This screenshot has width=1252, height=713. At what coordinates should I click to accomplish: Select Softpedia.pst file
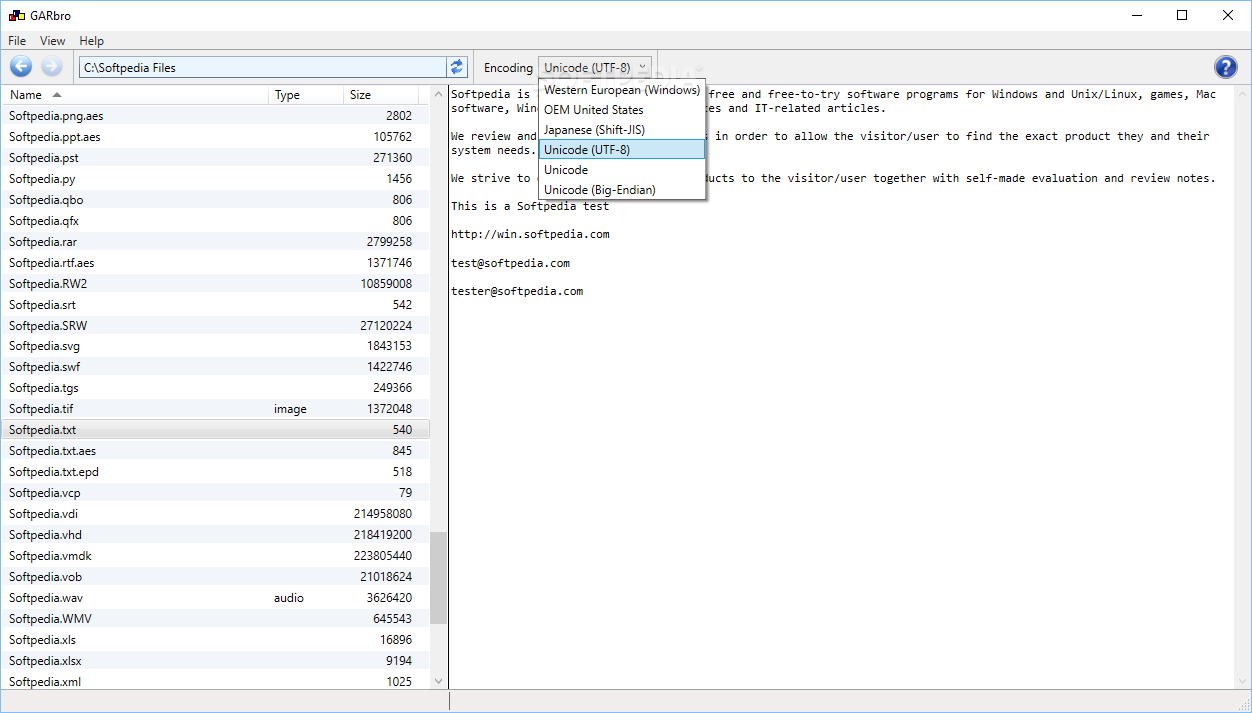coord(215,158)
